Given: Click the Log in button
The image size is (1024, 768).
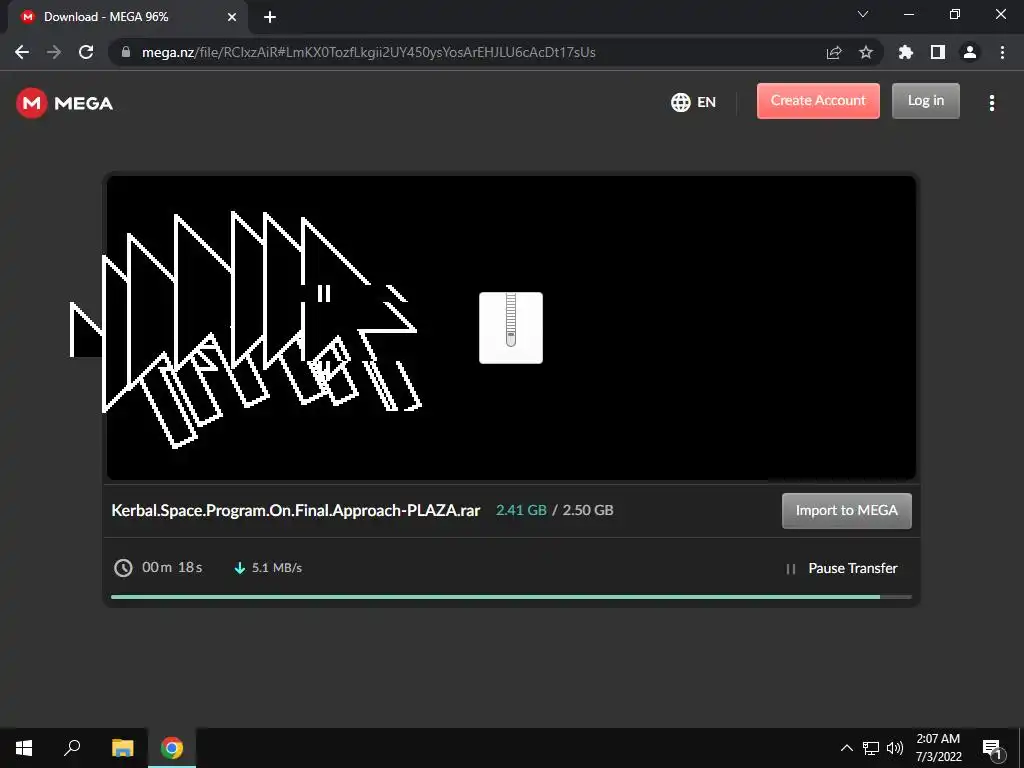Looking at the screenshot, I should click(x=925, y=101).
